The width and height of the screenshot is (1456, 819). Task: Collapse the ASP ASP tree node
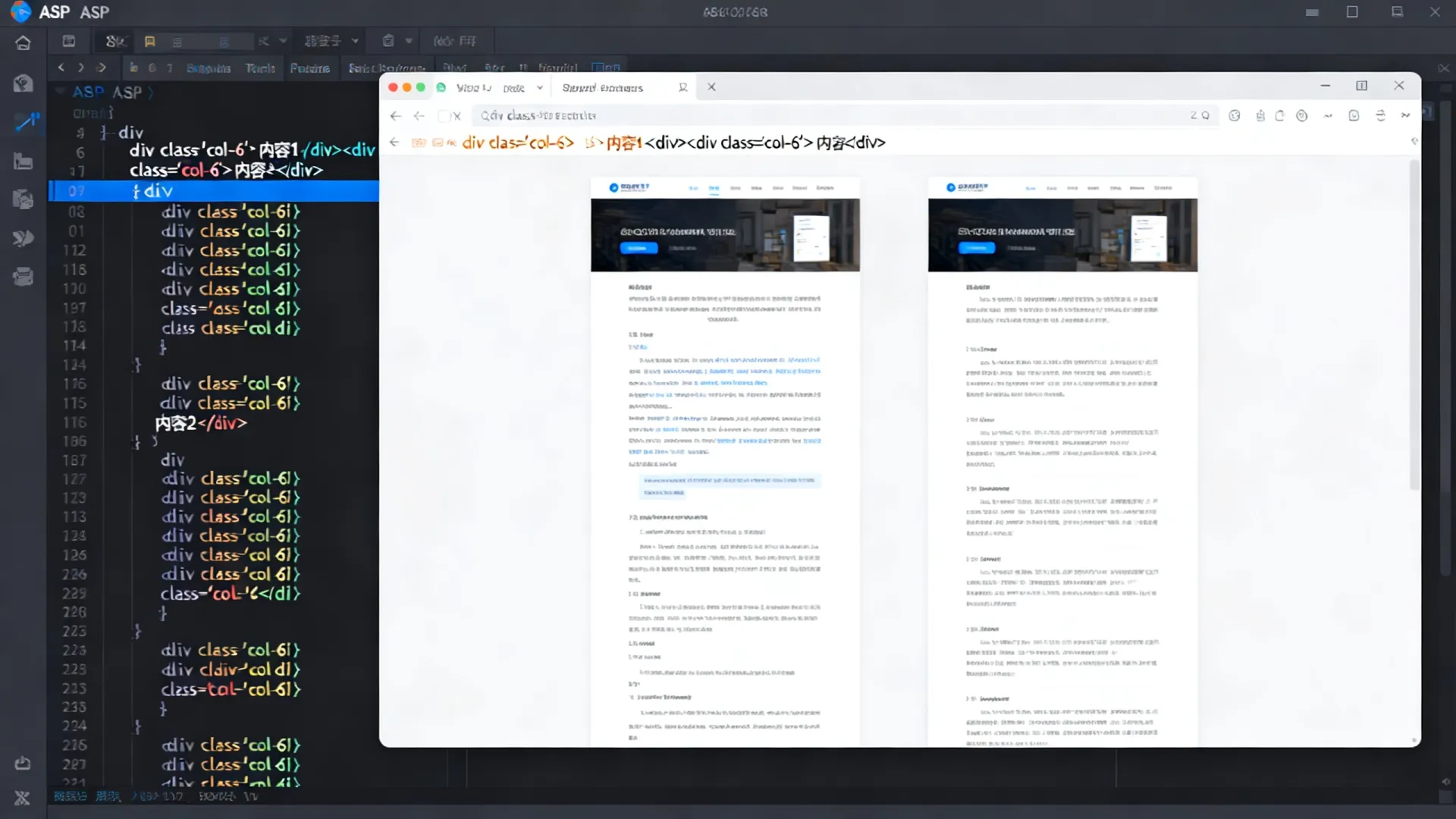[x=60, y=92]
